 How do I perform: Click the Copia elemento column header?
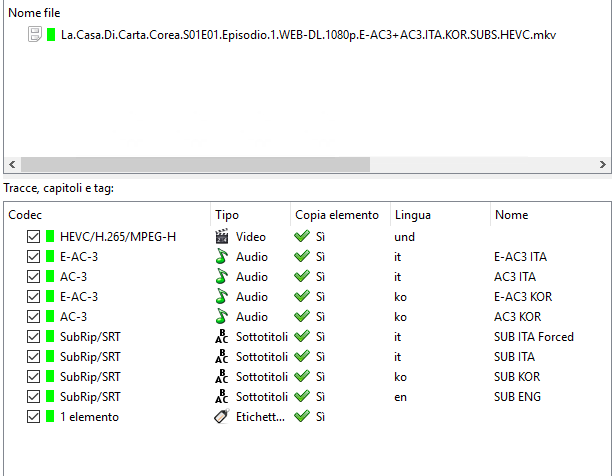point(340,215)
